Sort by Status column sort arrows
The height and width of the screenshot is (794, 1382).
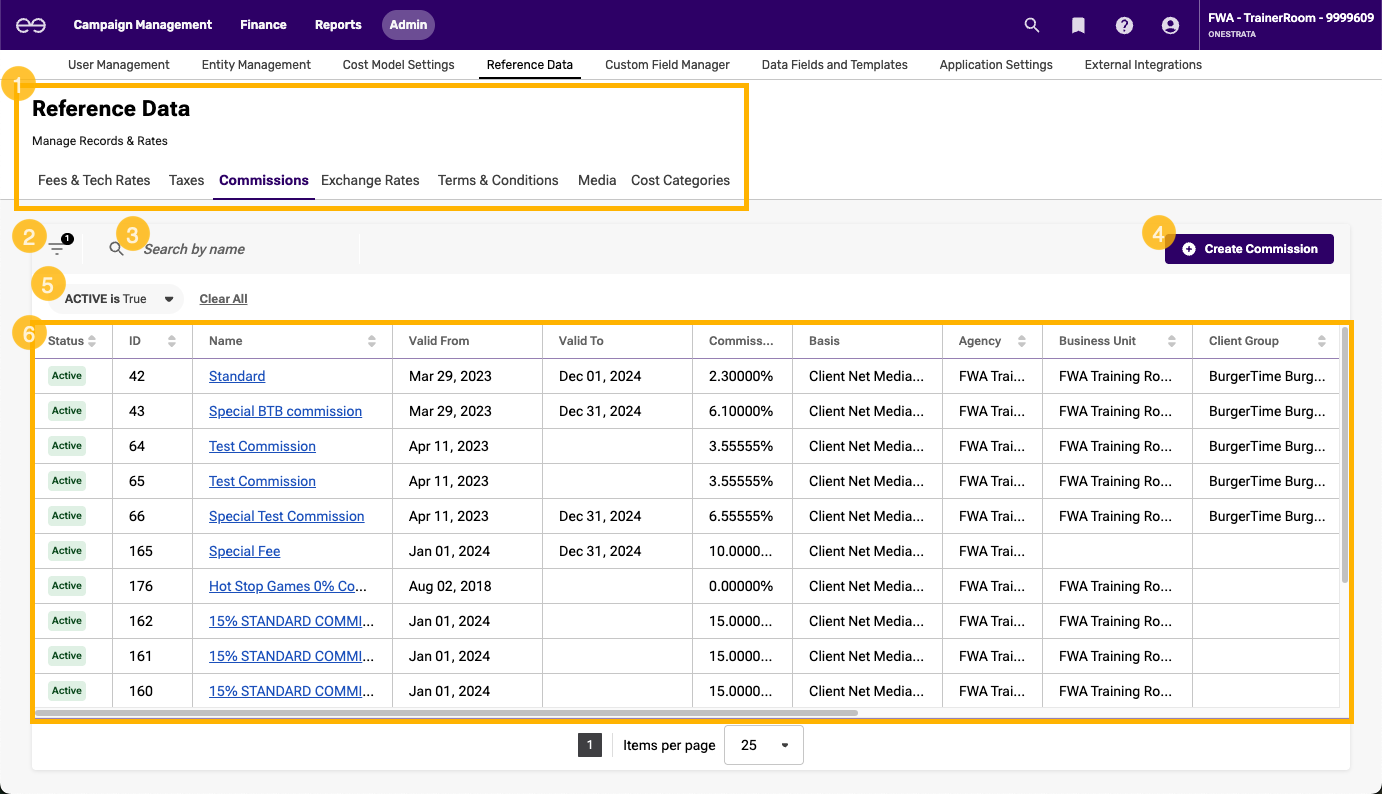click(x=92, y=341)
